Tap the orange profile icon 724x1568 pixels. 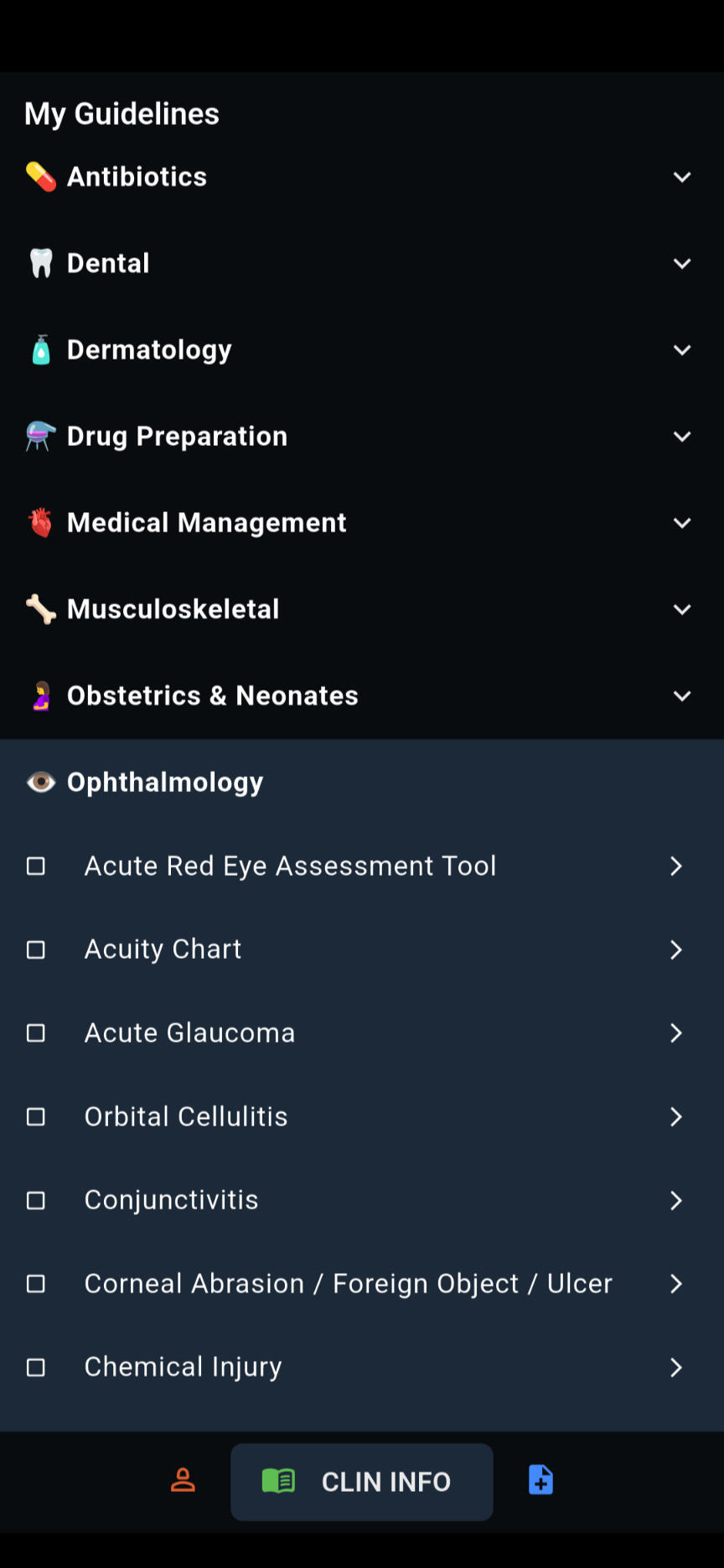click(183, 1480)
